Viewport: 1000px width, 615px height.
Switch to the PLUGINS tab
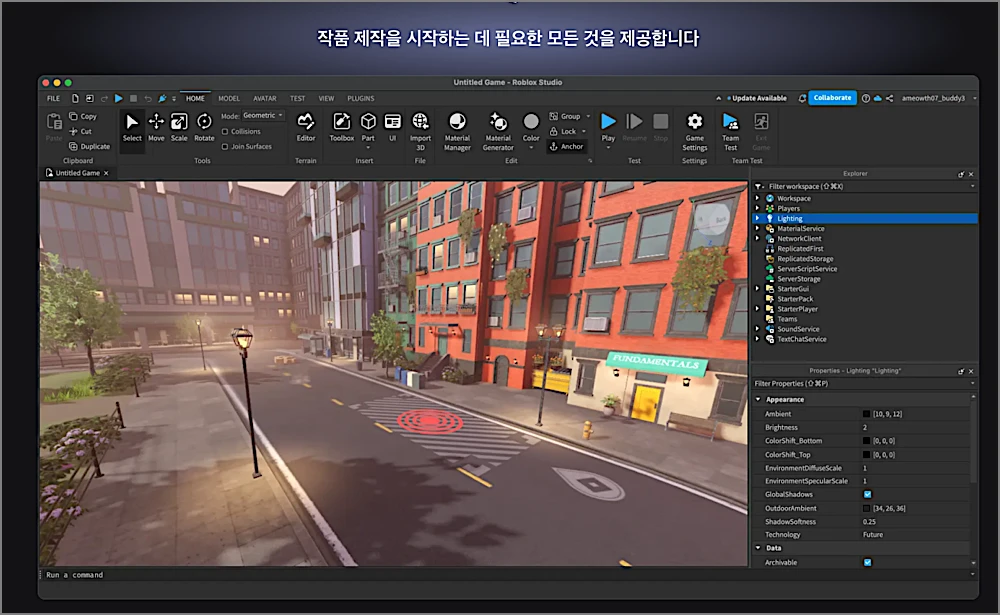pyautogui.click(x=361, y=98)
